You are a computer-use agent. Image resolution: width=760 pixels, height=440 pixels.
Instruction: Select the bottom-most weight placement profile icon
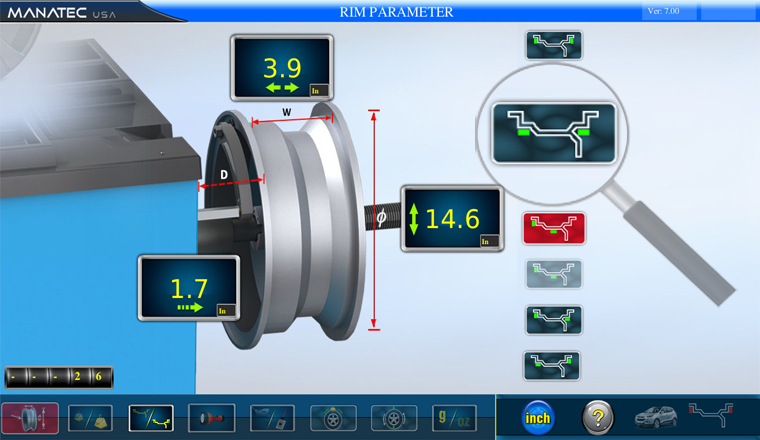(552, 366)
